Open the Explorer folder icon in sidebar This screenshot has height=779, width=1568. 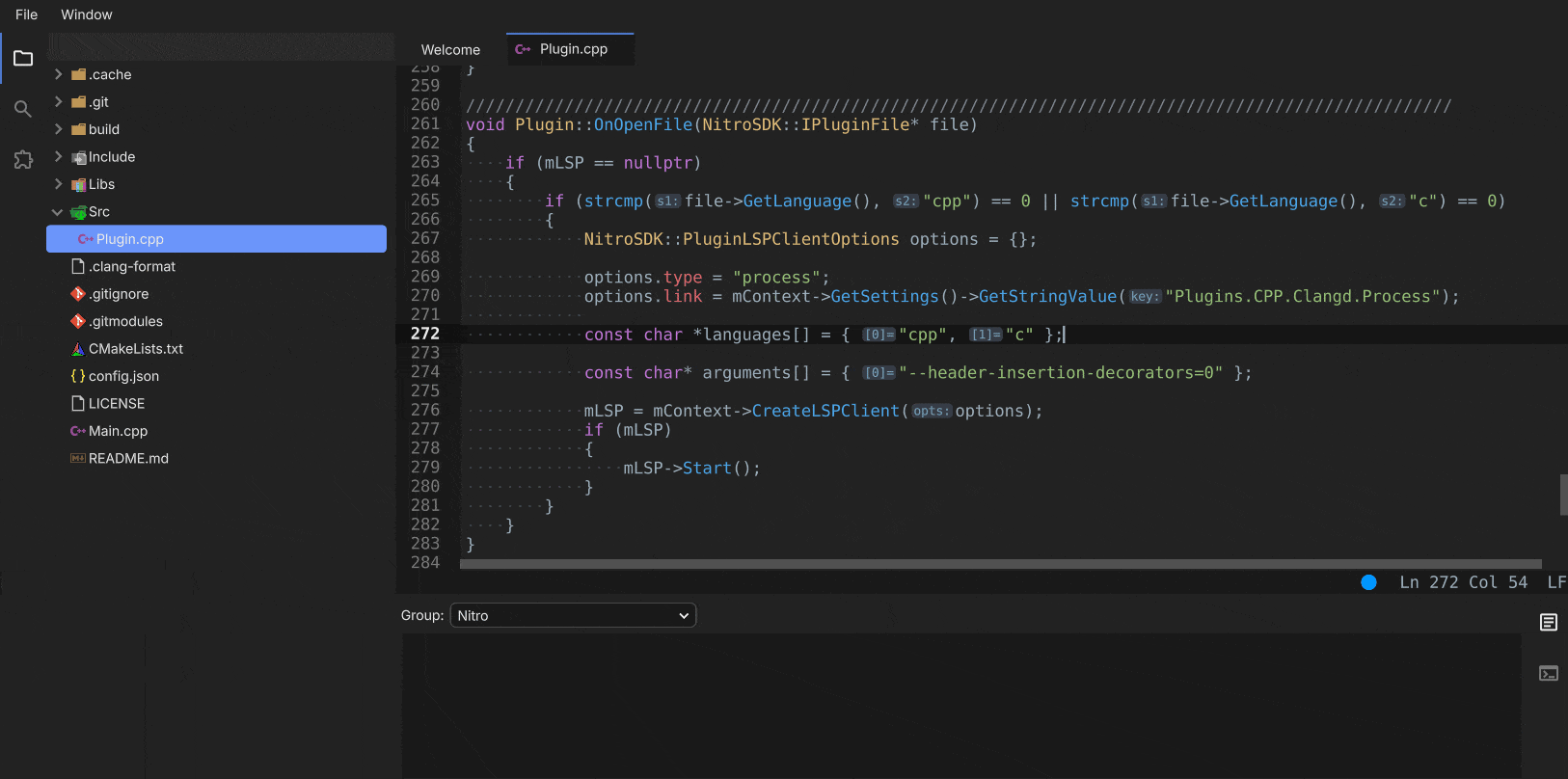[x=23, y=59]
